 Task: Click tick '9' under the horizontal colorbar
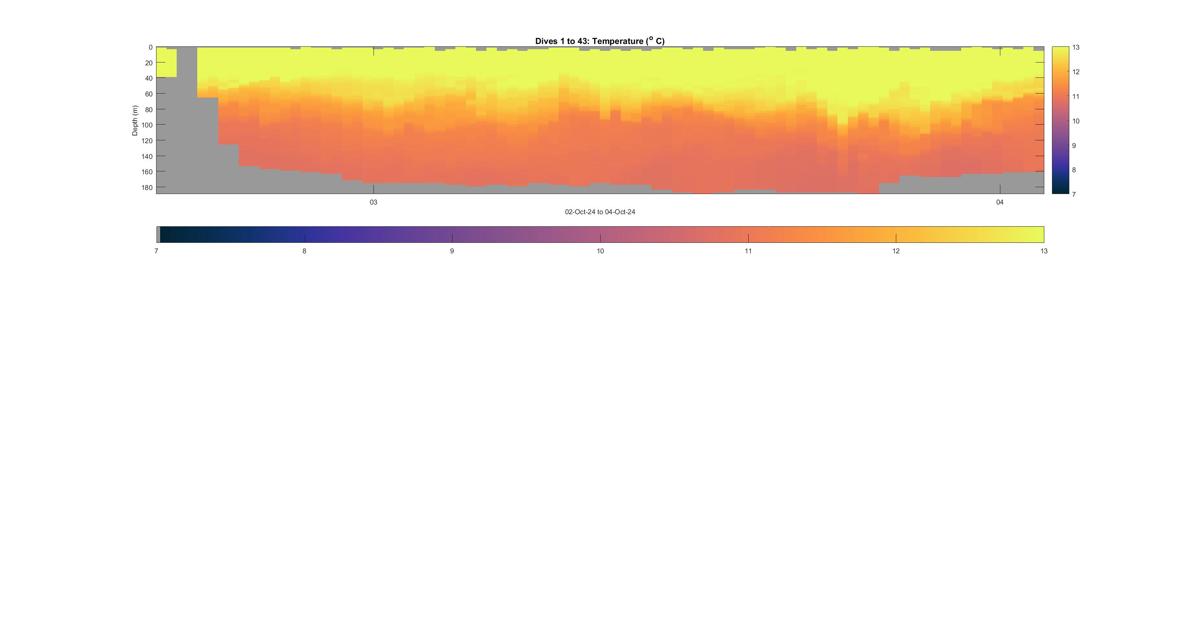pos(452,251)
